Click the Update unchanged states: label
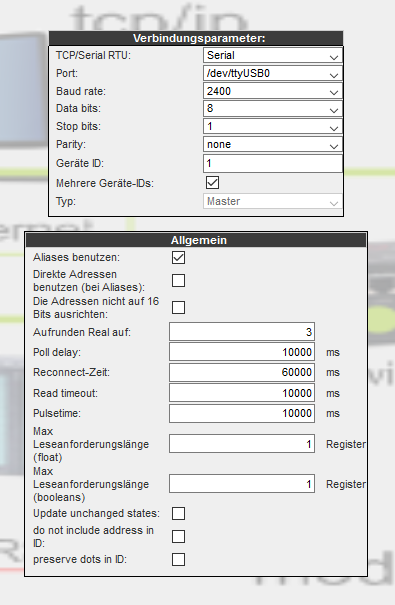 tap(96, 514)
